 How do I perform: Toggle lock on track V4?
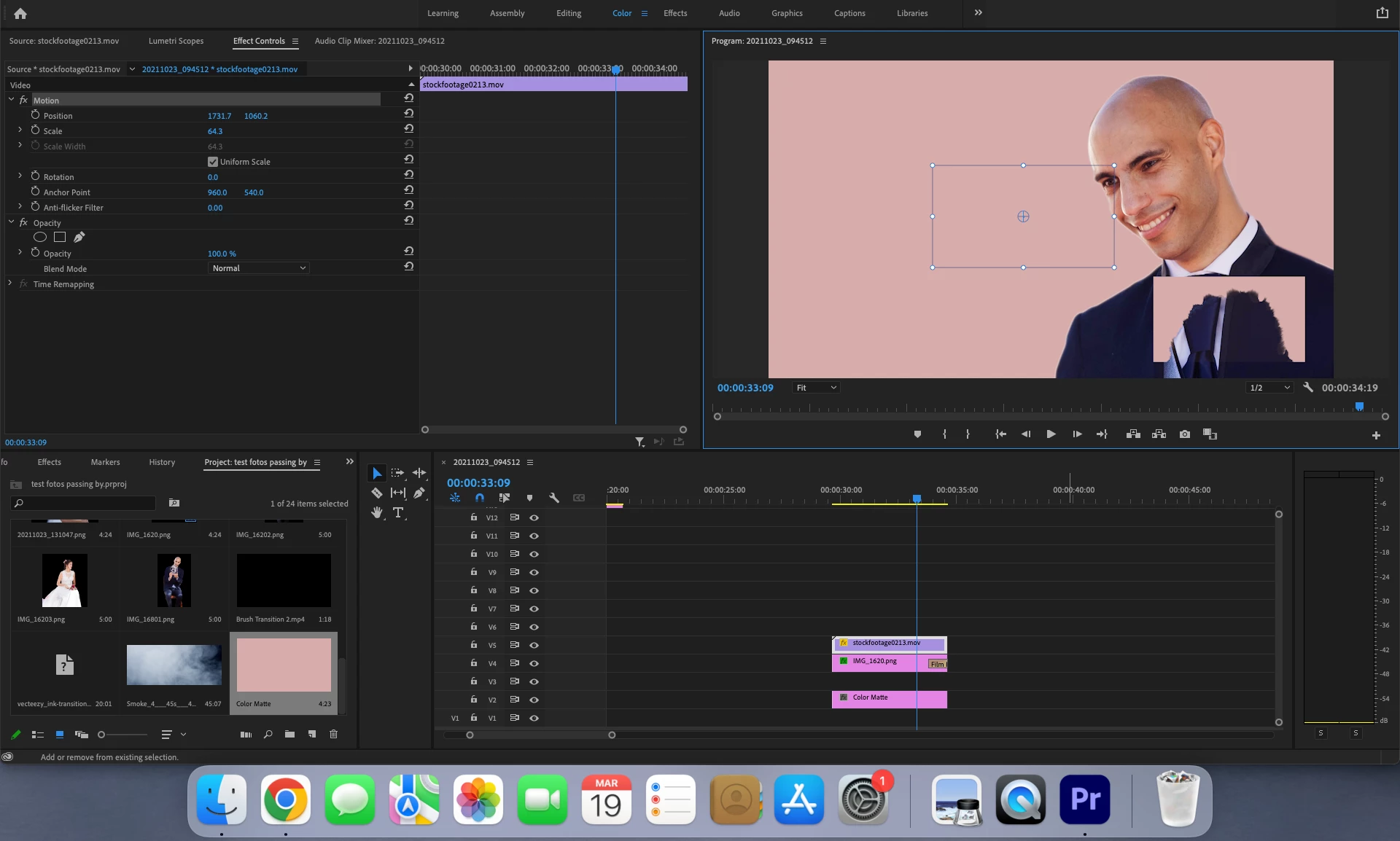pos(474,663)
